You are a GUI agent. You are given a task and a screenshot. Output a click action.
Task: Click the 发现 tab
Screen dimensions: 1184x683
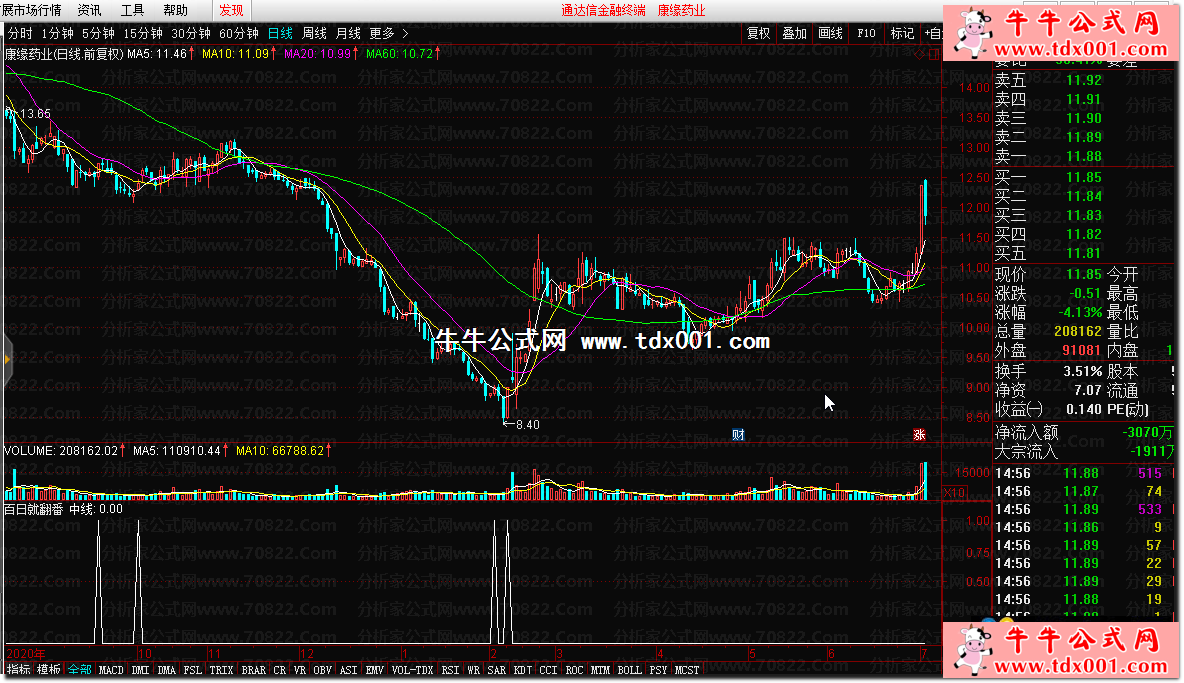(x=230, y=10)
